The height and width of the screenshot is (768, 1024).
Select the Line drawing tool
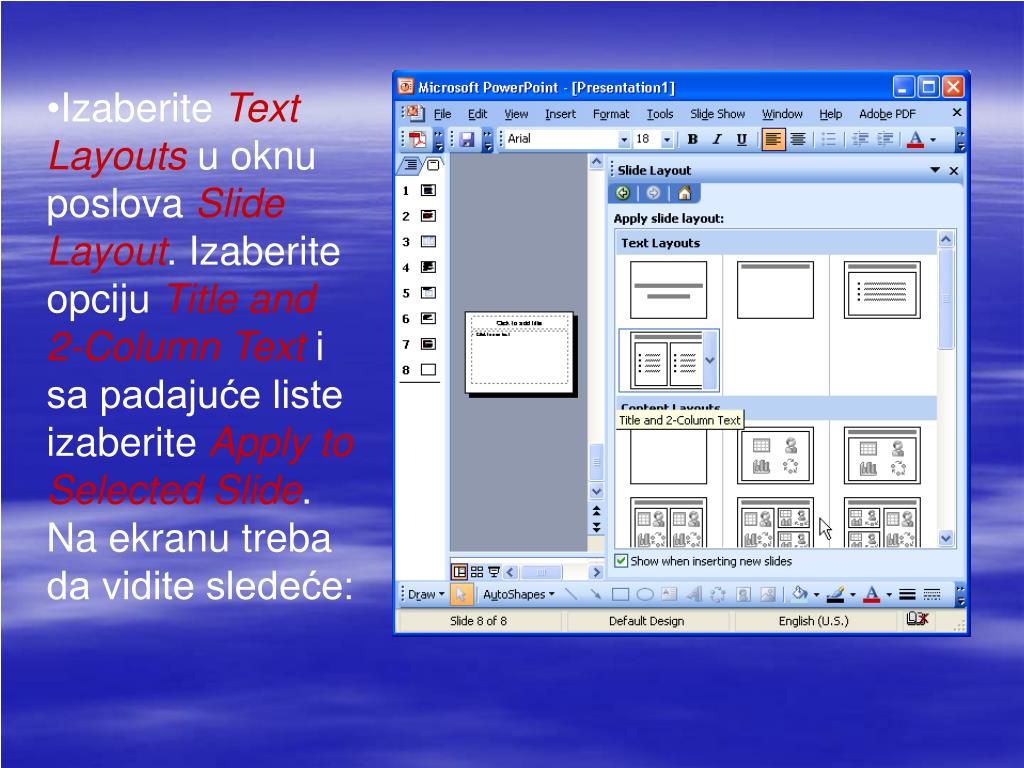[x=571, y=594]
